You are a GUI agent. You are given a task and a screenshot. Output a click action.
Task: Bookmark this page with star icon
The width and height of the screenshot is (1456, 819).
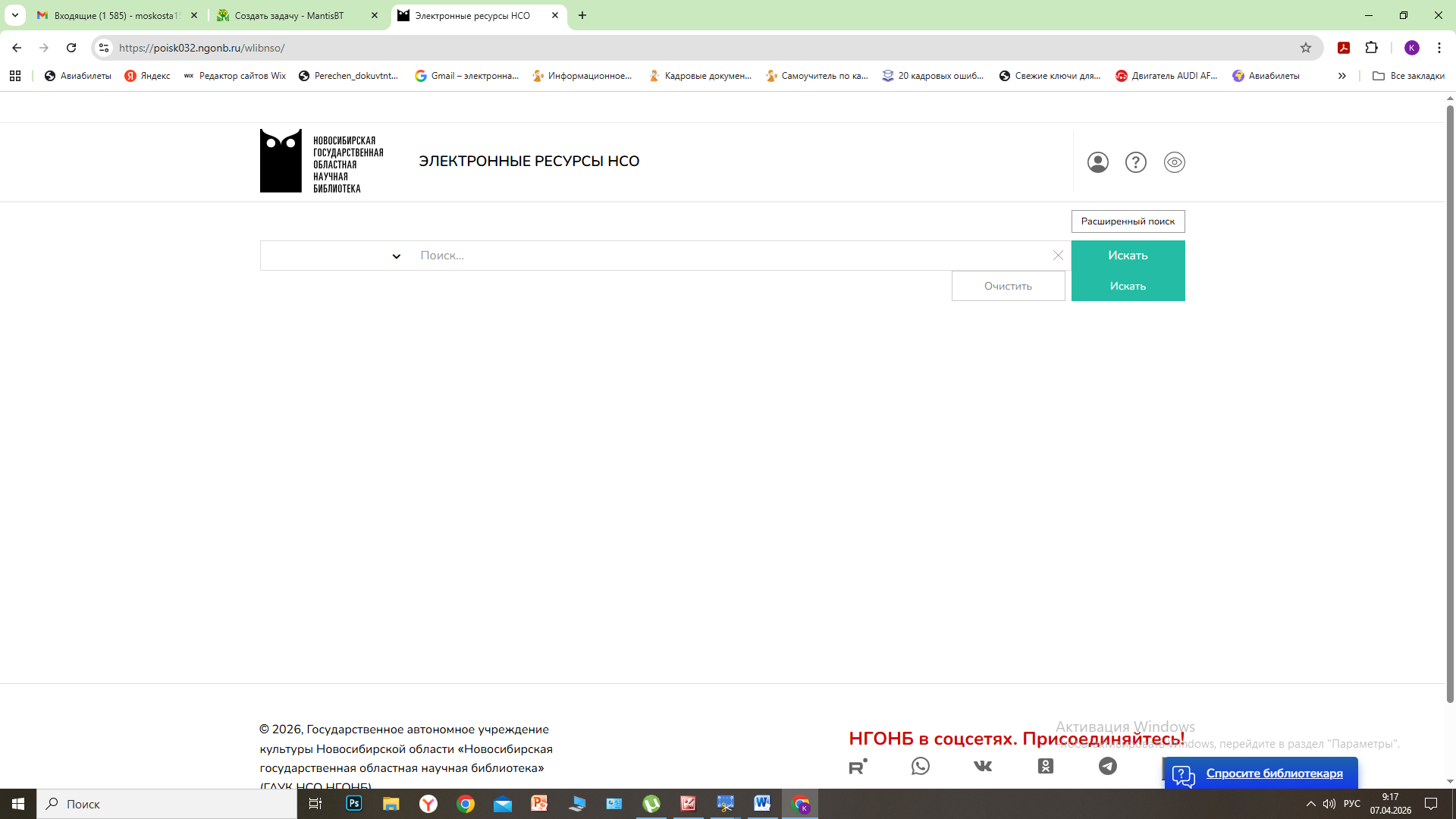[x=1305, y=48]
